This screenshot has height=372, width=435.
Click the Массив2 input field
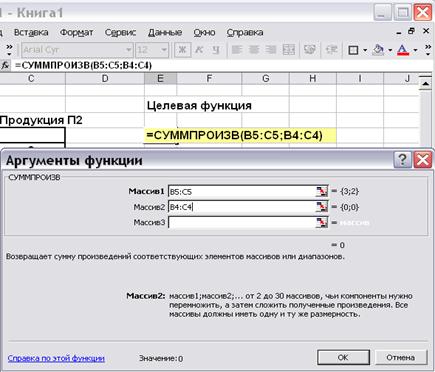(x=242, y=207)
